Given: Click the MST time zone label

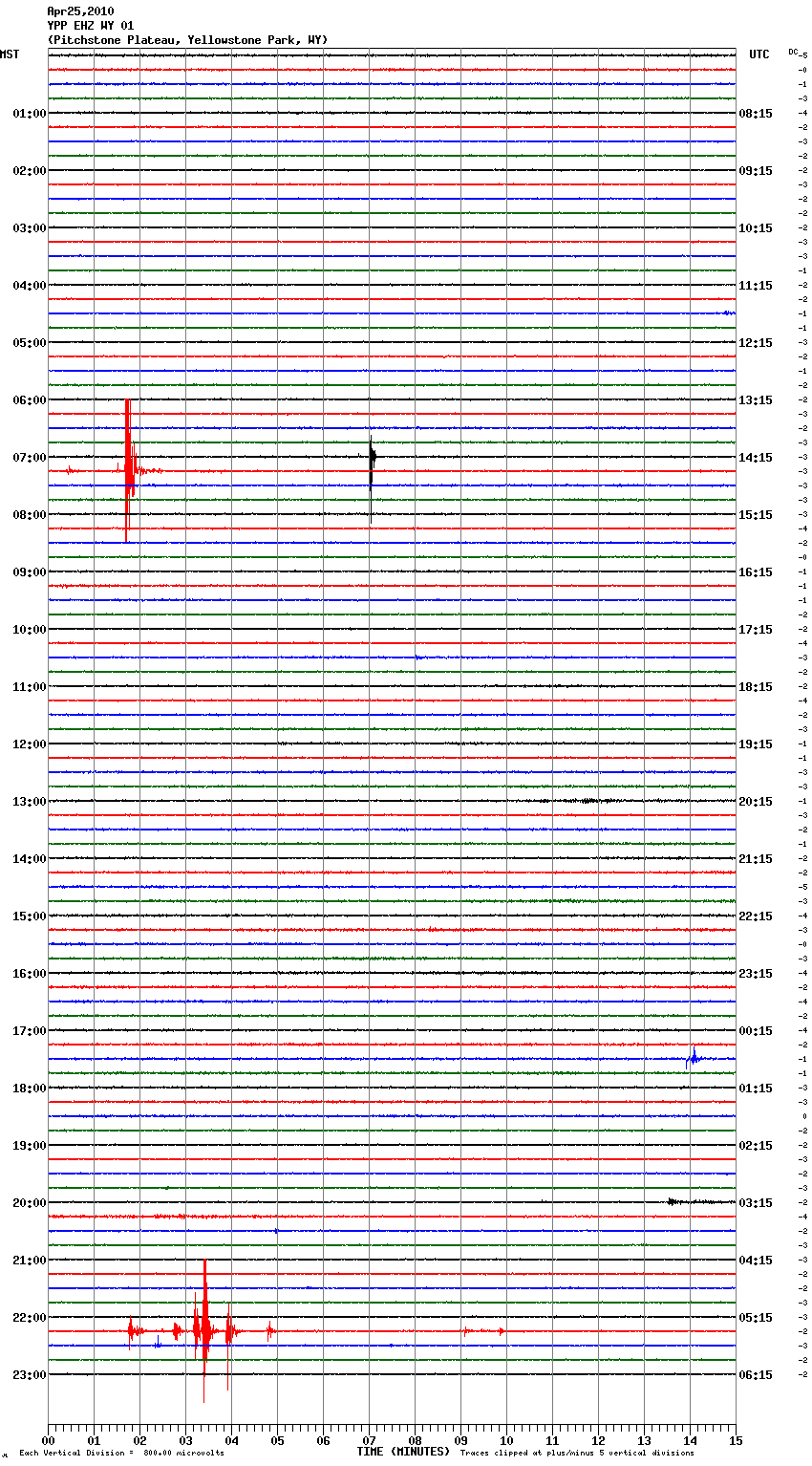Looking at the screenshot, I should pos(10,54).
